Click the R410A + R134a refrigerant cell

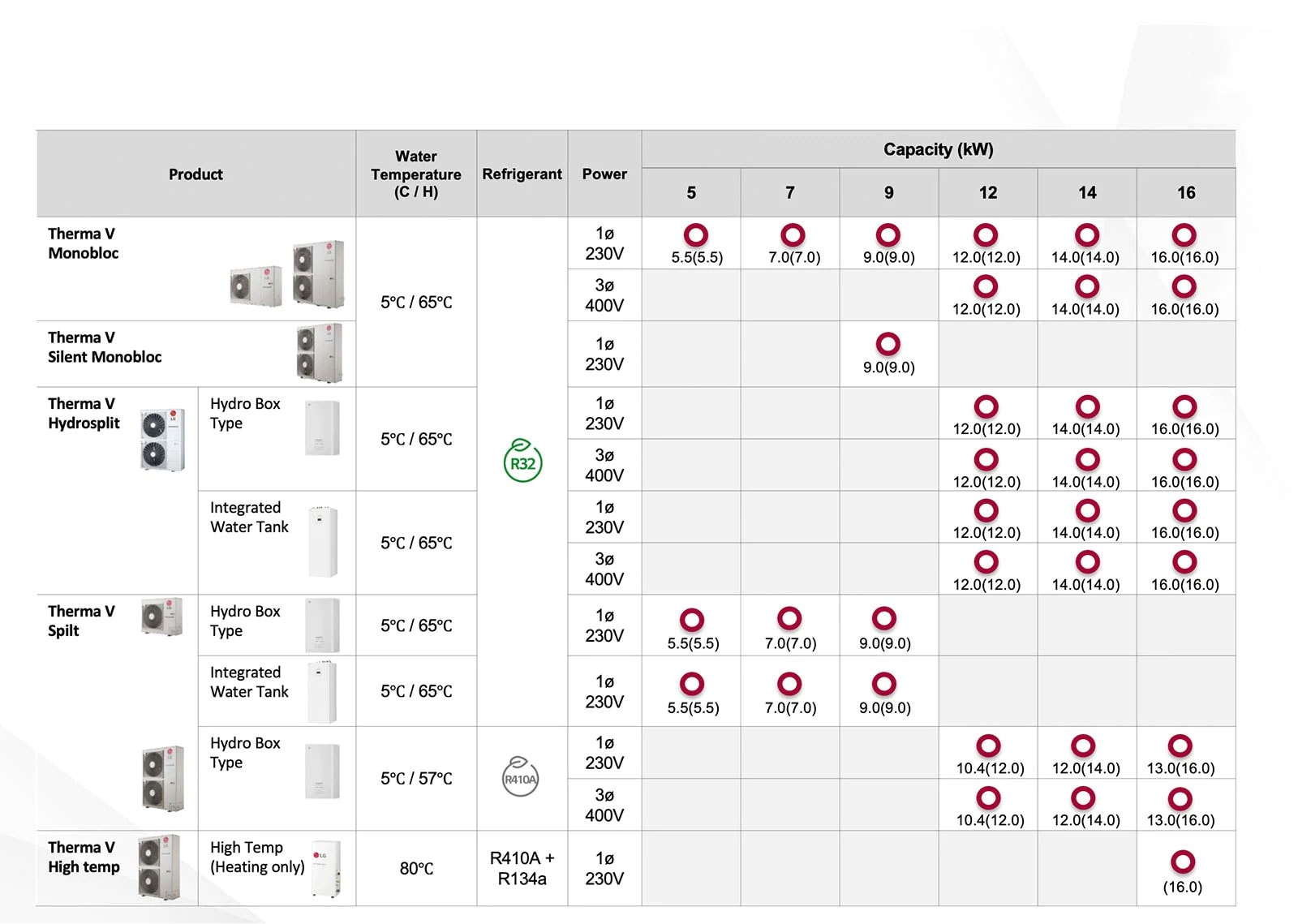(x=522, y=869)
